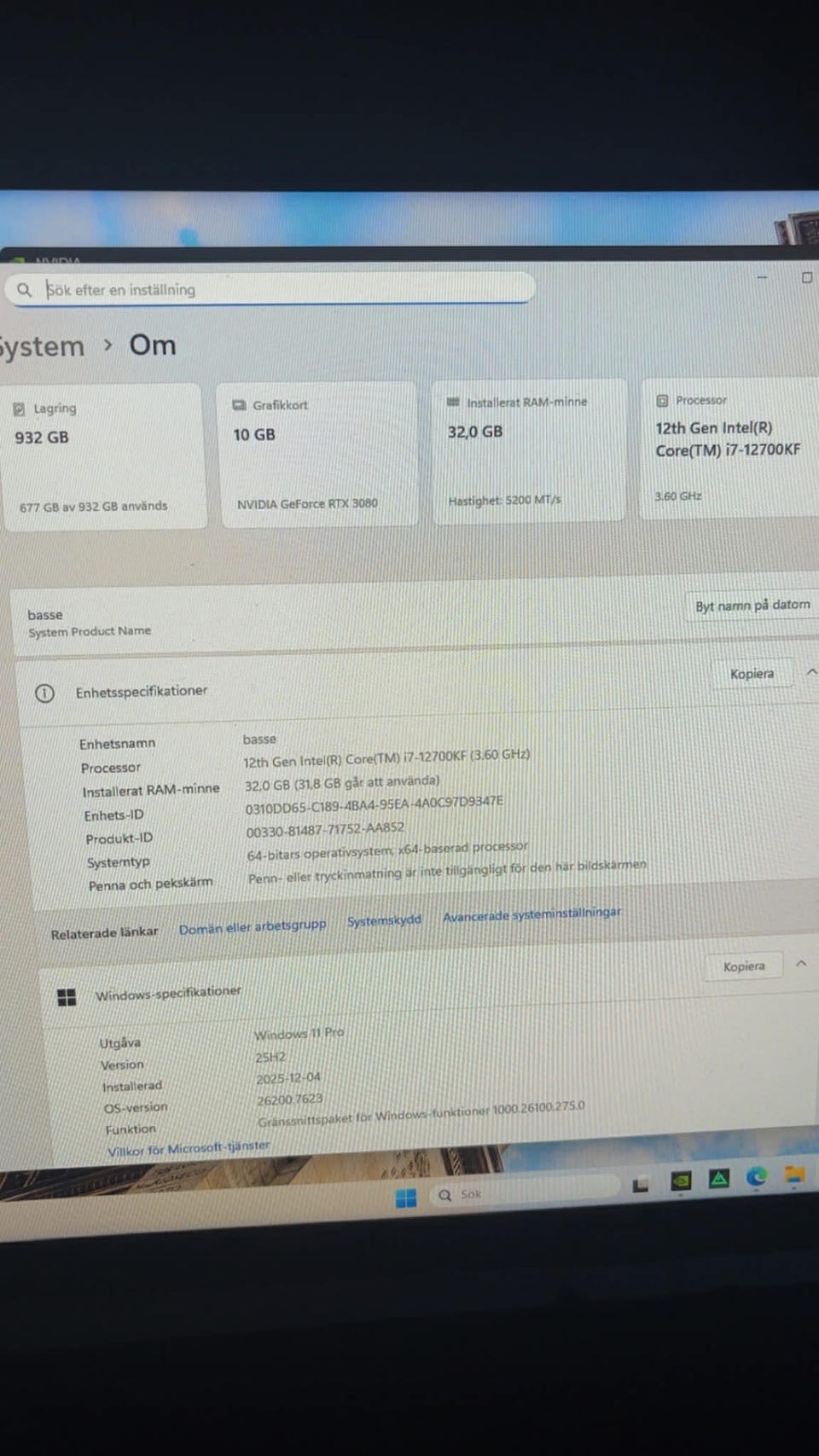Click the info icon beside Enhetsspecifikationer
The image size is (819, 1456).
44,693
